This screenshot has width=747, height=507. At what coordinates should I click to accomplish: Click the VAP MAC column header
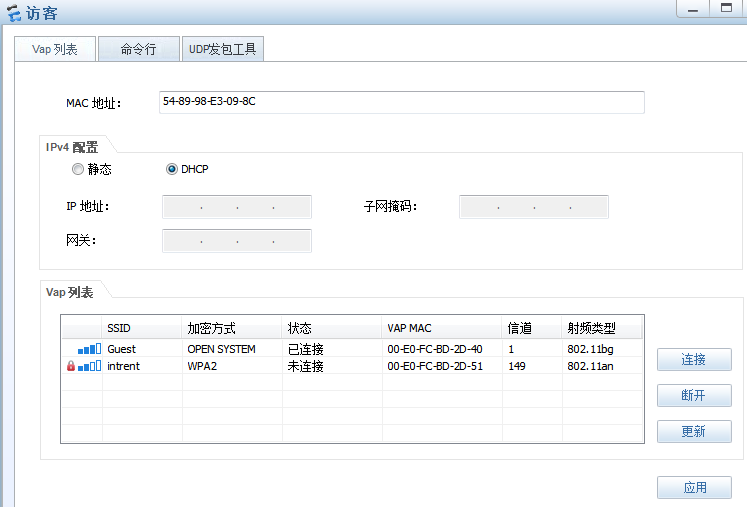click(442, 328)
